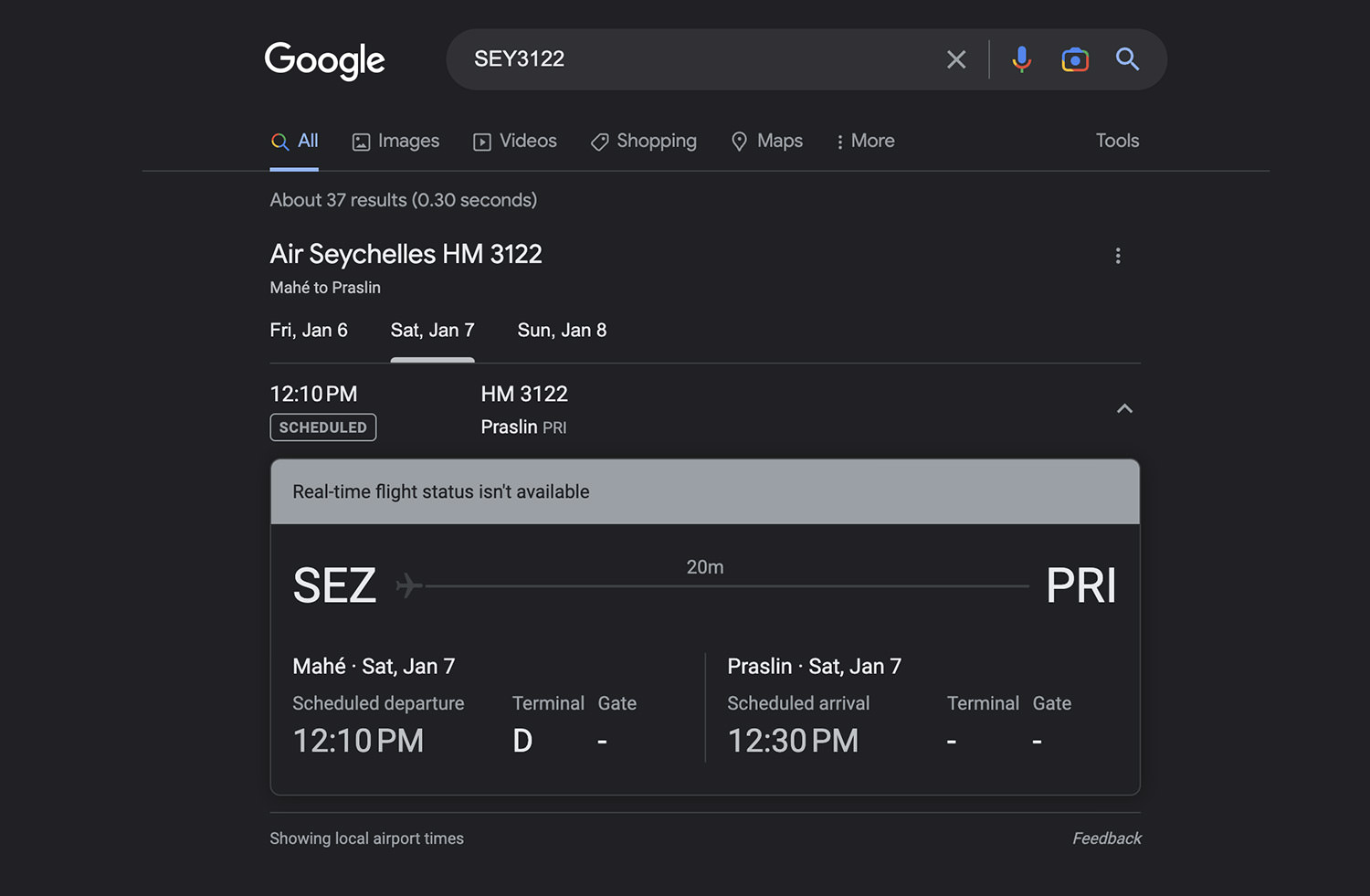Select the Sat, Jan 7 date tab
Screen dimensions: 1370x896
coord(432,331)
